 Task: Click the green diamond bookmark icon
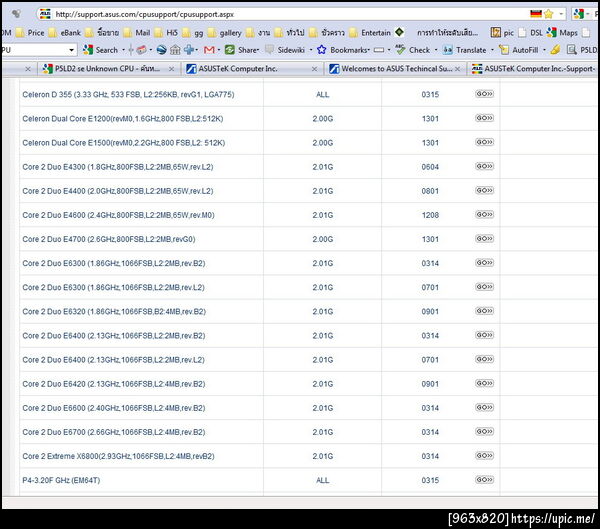(x=399, y=32)
